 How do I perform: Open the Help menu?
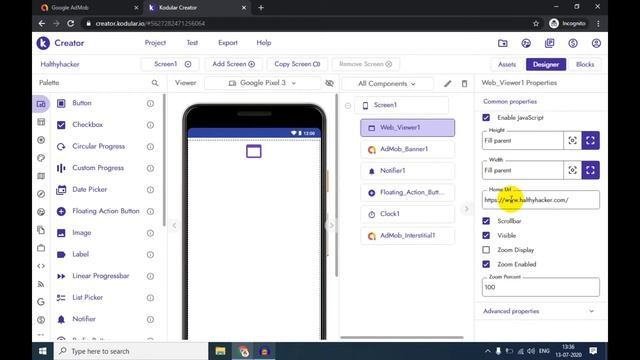pyautogui.click(x=264, y=43)
